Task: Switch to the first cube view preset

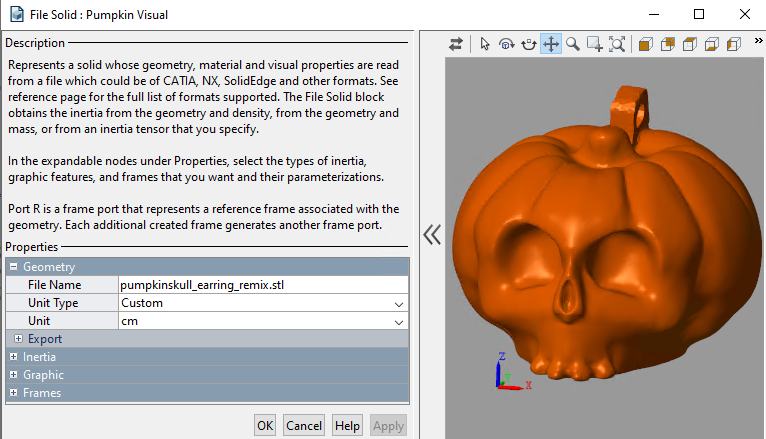Action: point(645,44)
